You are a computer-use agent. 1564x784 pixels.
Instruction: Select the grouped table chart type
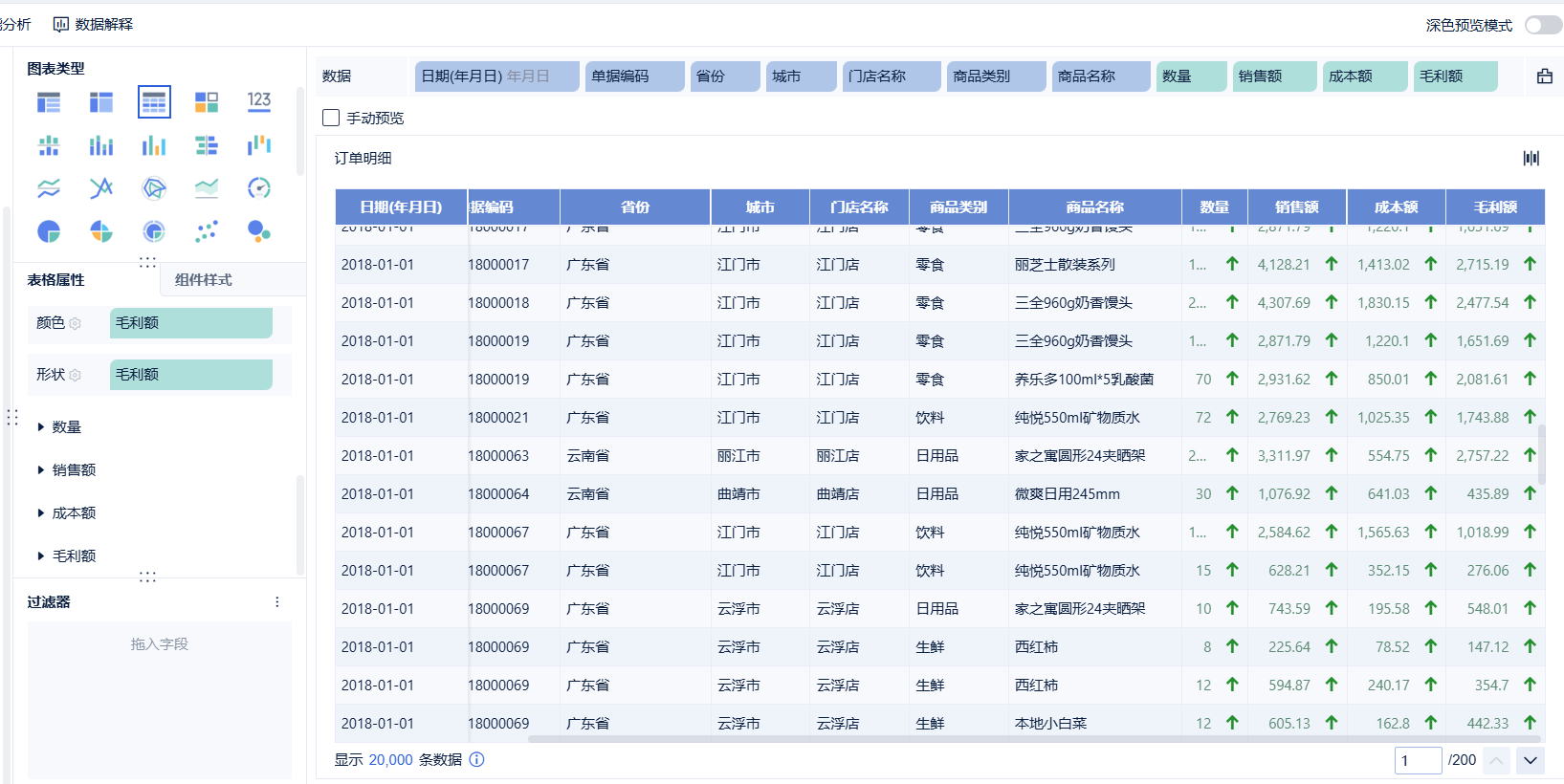(x=49, y=101)
